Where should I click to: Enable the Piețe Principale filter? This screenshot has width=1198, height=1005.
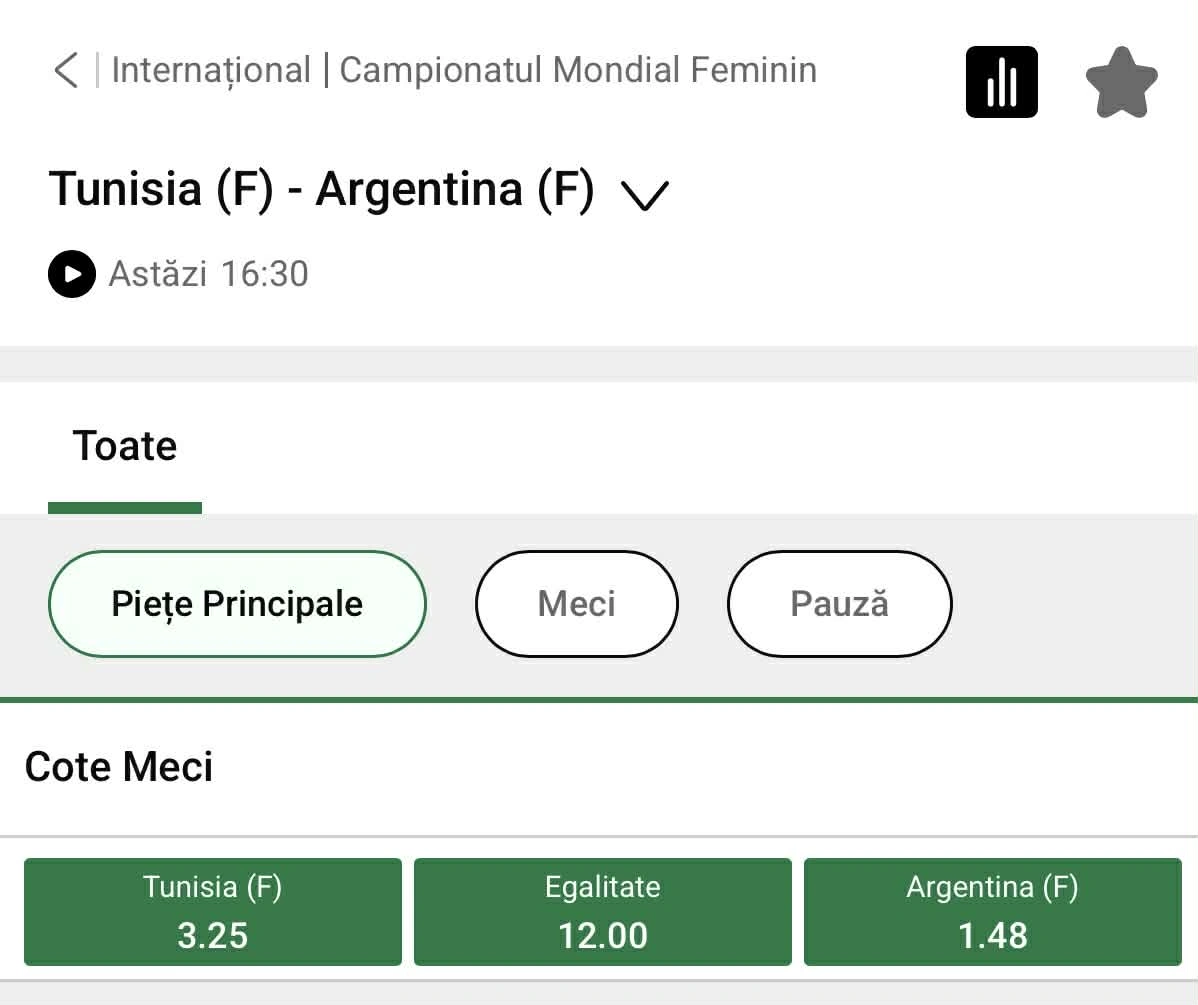click(x=237, y=603)
